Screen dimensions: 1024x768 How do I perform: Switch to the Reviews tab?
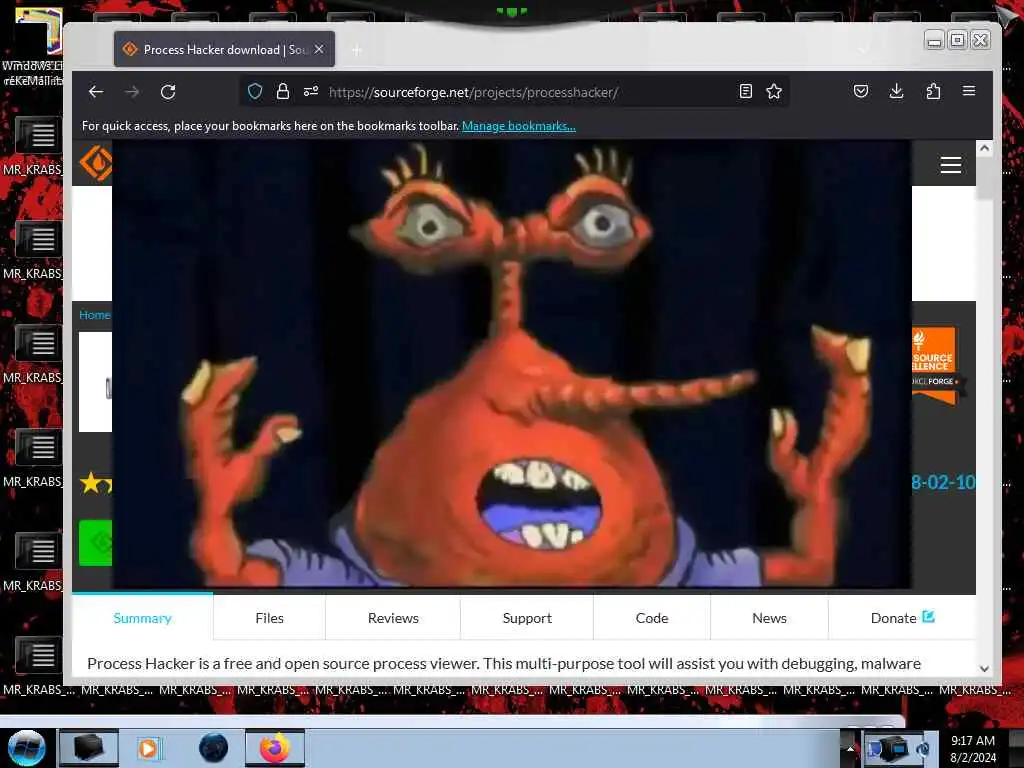click(393, 617)
